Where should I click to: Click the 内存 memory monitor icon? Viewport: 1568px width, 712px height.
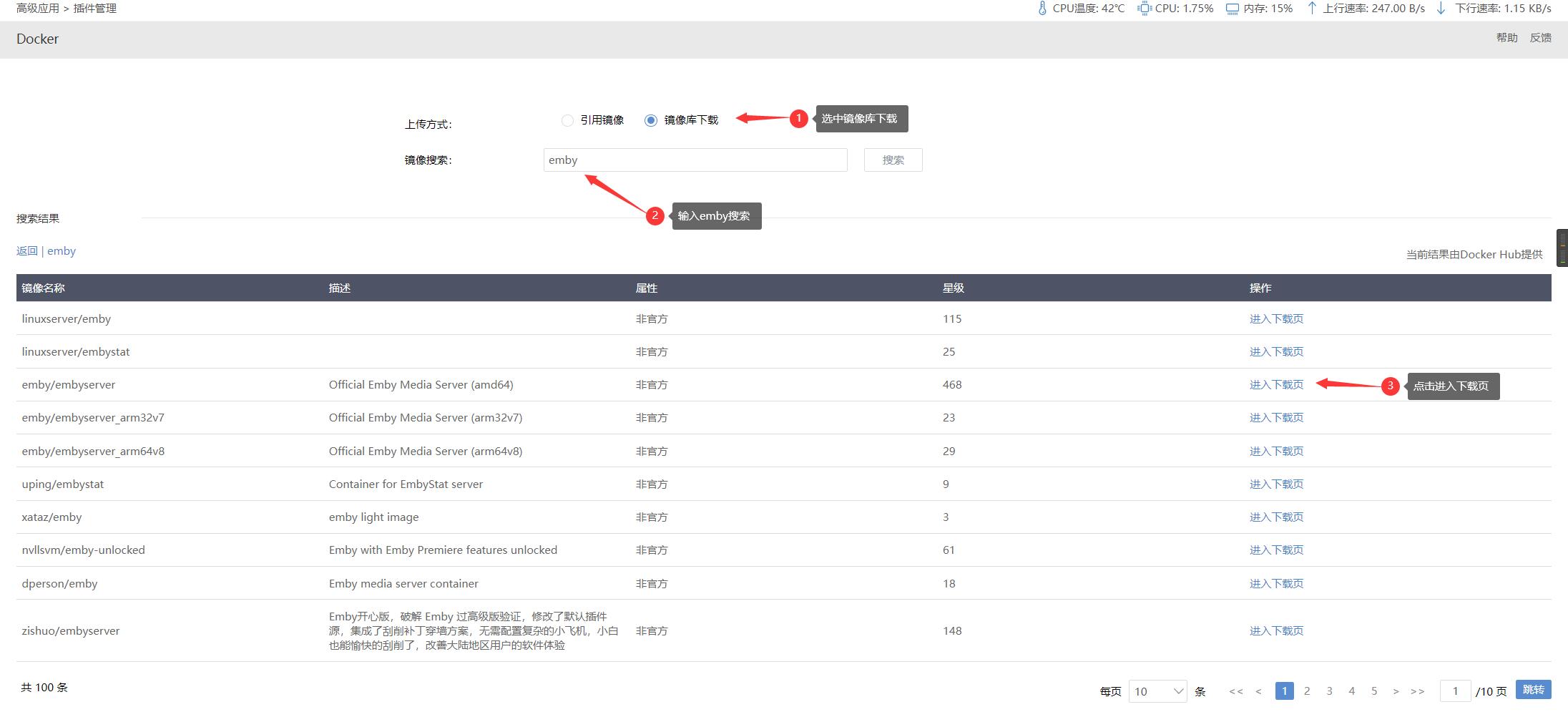[1232, 8]
